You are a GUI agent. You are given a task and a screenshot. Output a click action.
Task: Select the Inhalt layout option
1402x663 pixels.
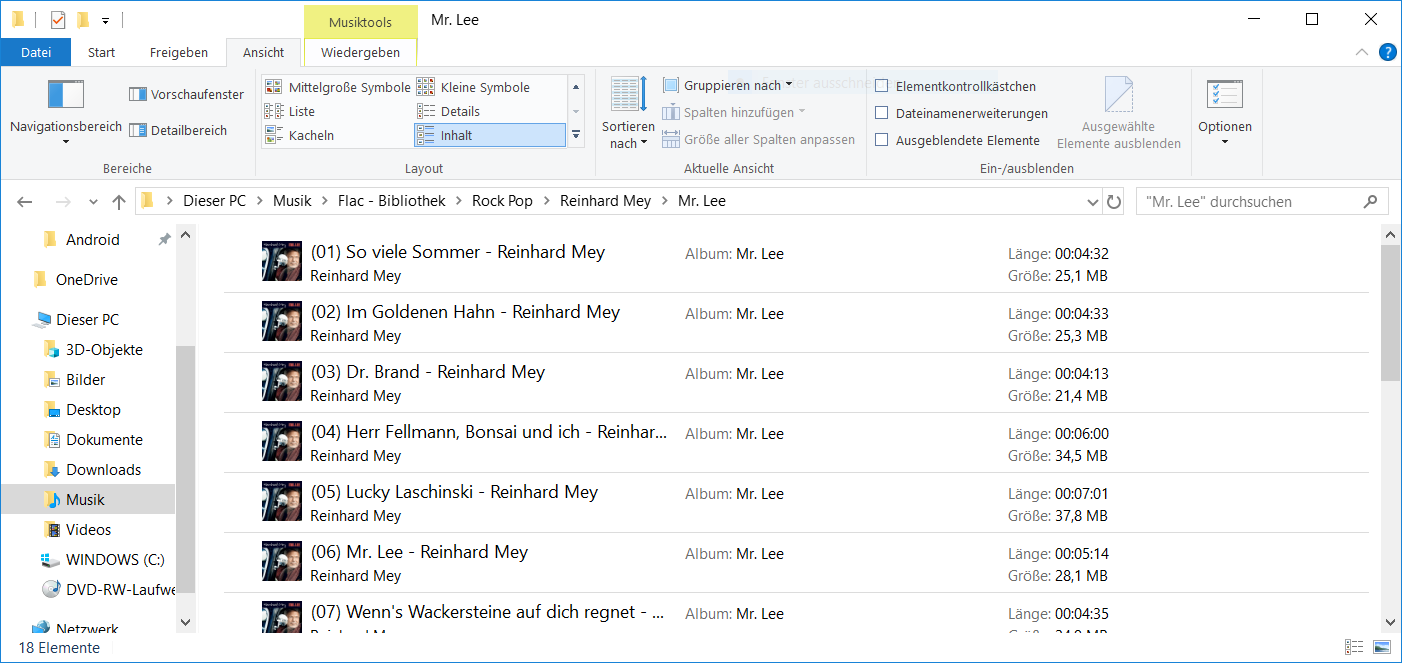[490, 135]
